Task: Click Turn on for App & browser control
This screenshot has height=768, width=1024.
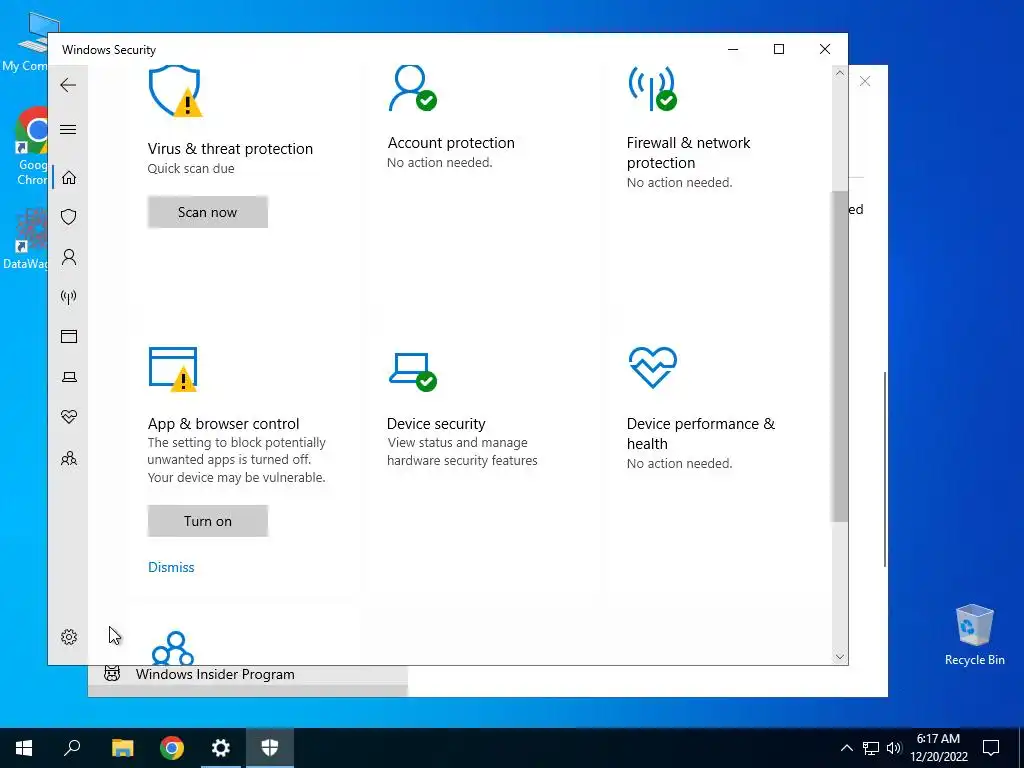Action: [208, 521]
